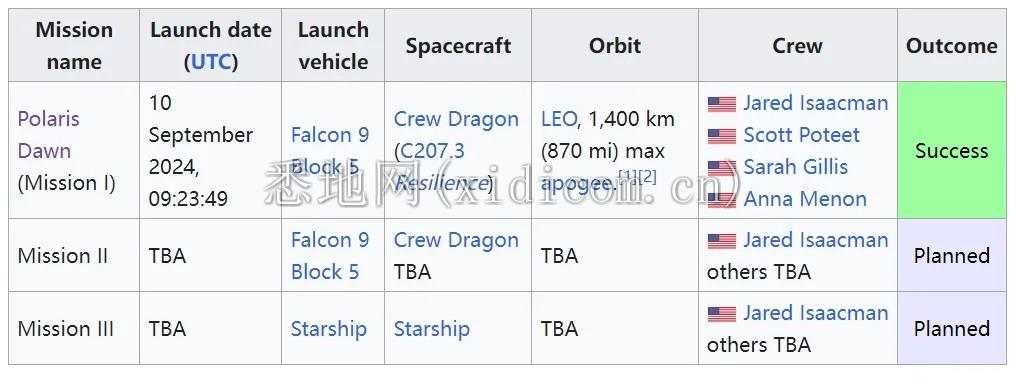Image resolution: width=1016 pixels, height=380 pixels.
Task: Open Starship launch vehicle link
Action: coord(329,329)
